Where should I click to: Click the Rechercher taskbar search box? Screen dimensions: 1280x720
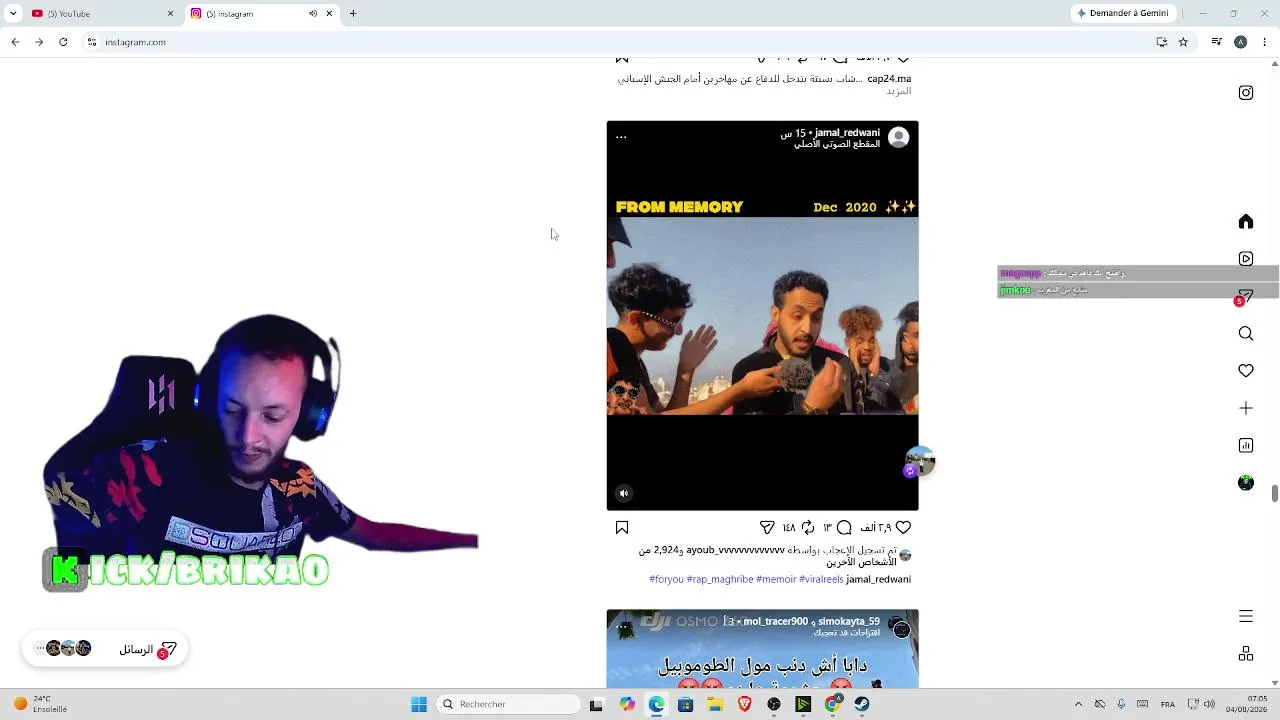pyautogui.click(x=508, y=704)
